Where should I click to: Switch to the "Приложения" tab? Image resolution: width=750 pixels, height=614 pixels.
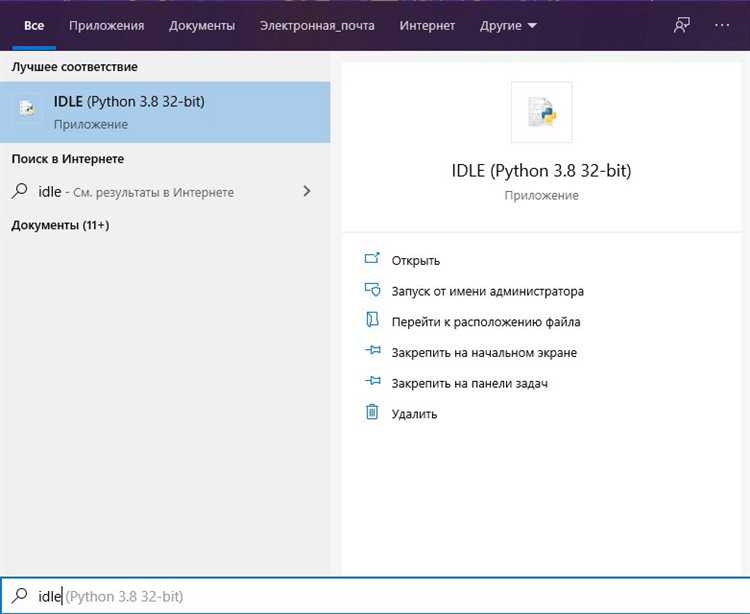(x=106, y=25)
